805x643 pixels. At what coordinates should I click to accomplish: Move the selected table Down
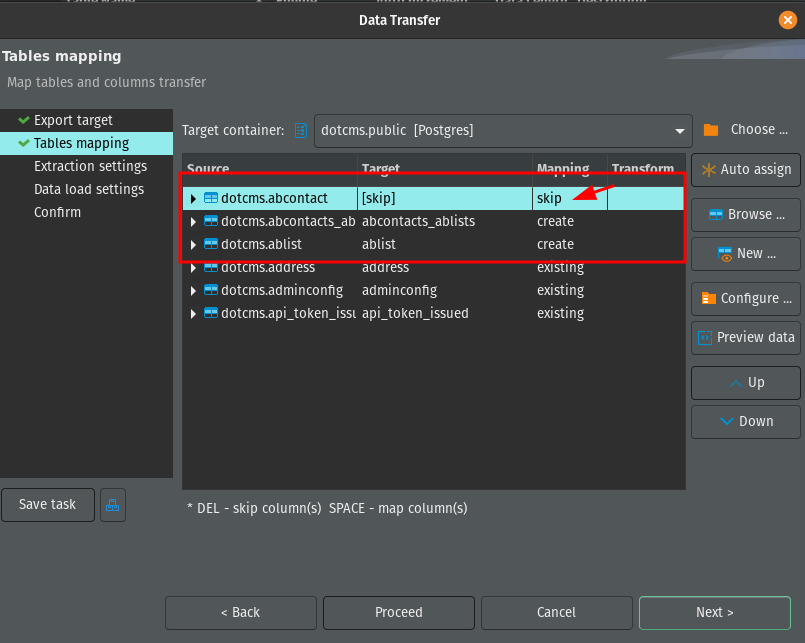coord(745,421)
